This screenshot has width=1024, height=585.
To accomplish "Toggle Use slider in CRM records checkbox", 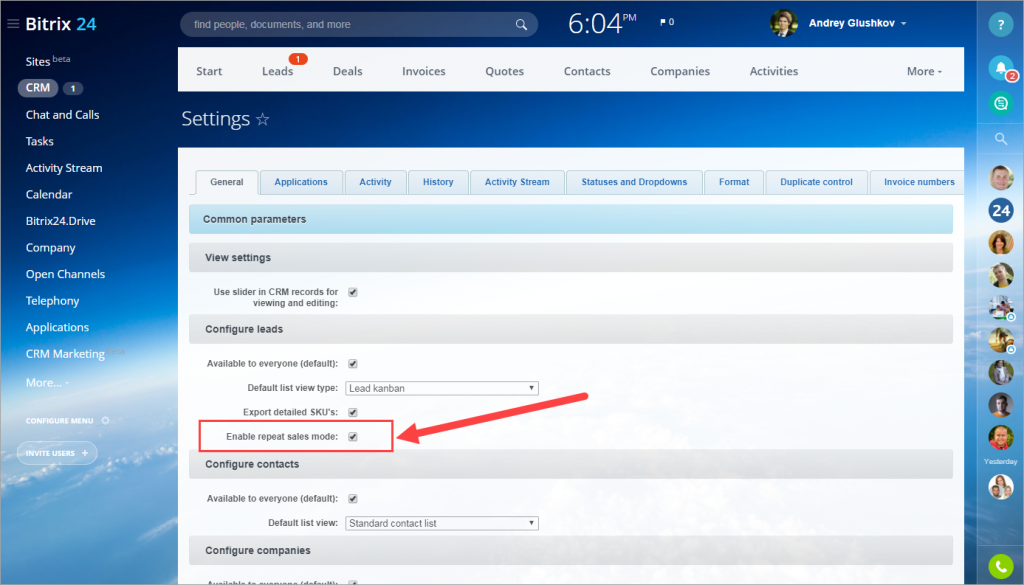I will 353,292.
